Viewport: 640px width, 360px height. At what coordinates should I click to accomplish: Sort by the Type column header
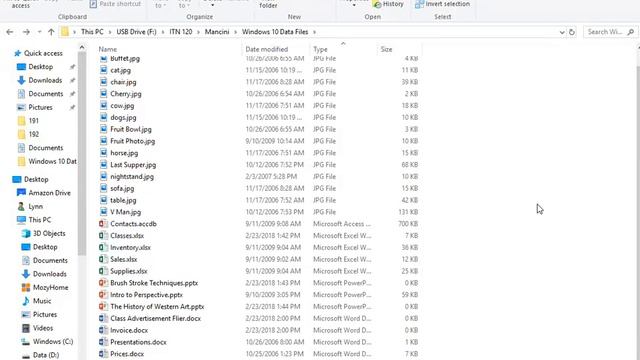(320, 49)
